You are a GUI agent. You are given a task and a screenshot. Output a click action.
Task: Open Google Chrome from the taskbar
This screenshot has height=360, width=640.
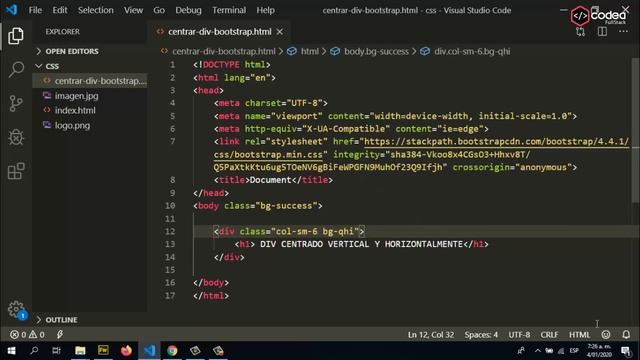pyautogui.click(x=172, y=351)
